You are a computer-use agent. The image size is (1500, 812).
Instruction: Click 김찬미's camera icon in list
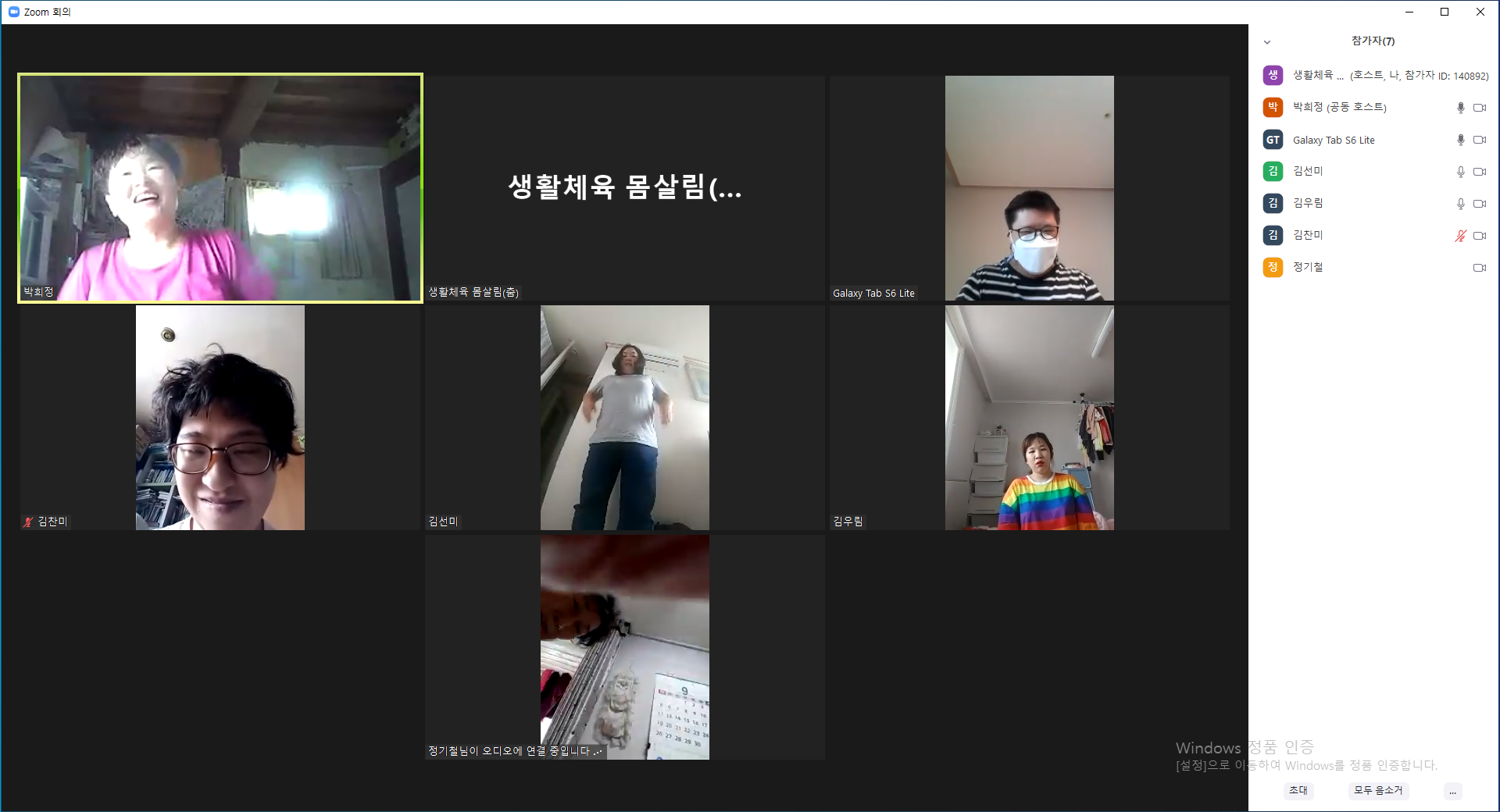pos(1480,236)
